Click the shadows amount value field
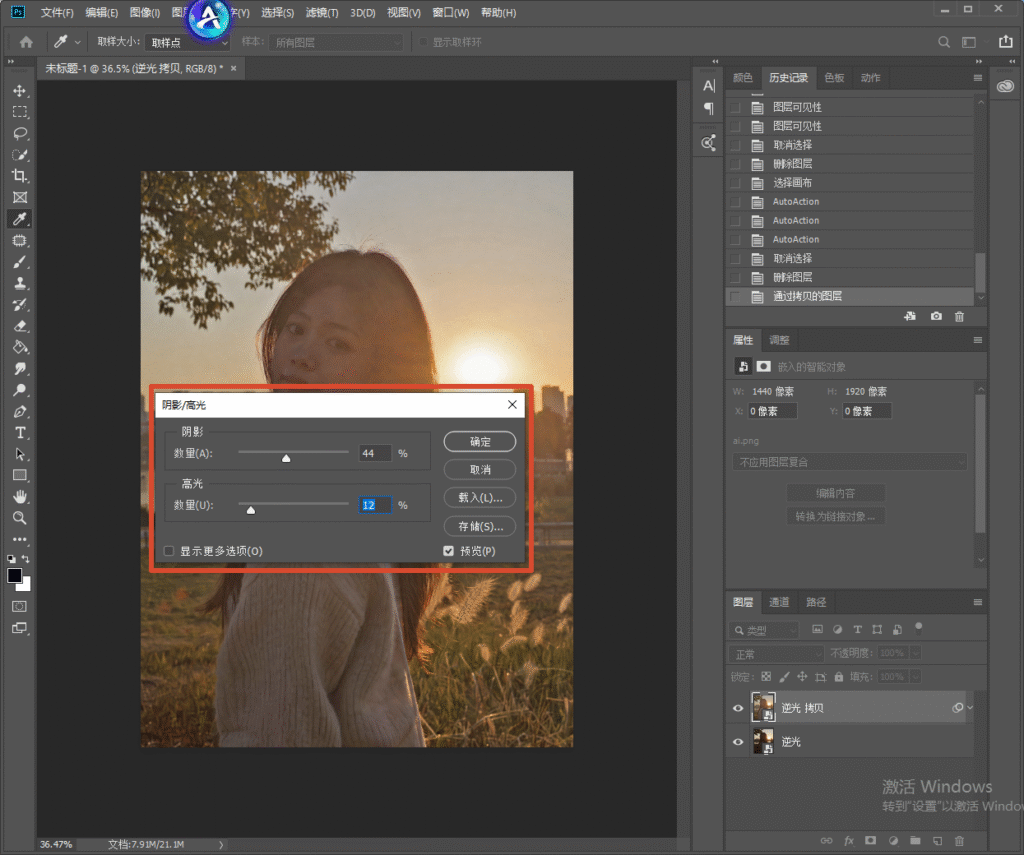The height and width of the screenshot is (855, 1024). click(376, 453)
